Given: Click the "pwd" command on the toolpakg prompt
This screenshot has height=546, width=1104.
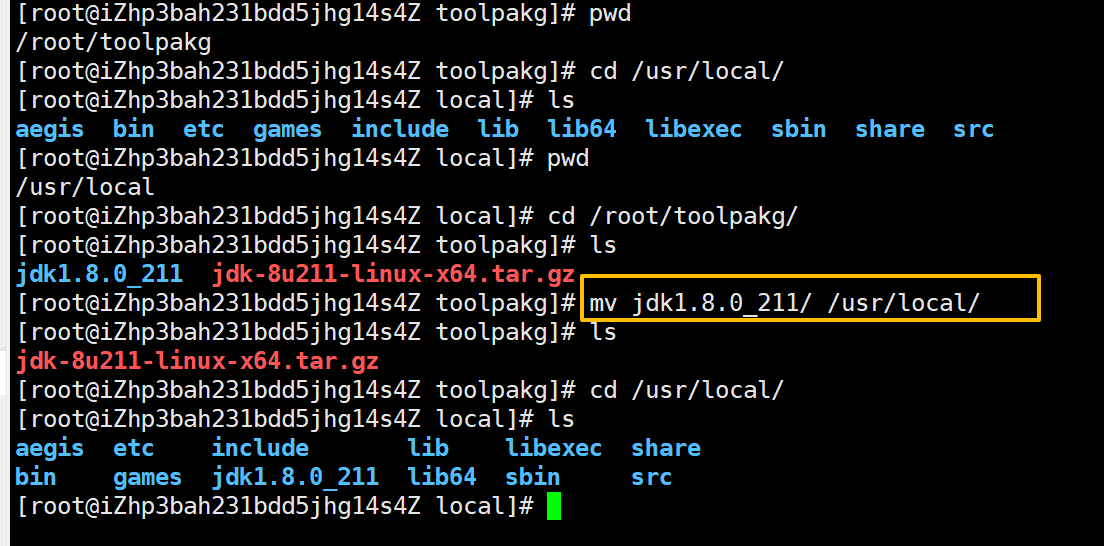Looking at the screenshot, I should [x=610, y=14].
